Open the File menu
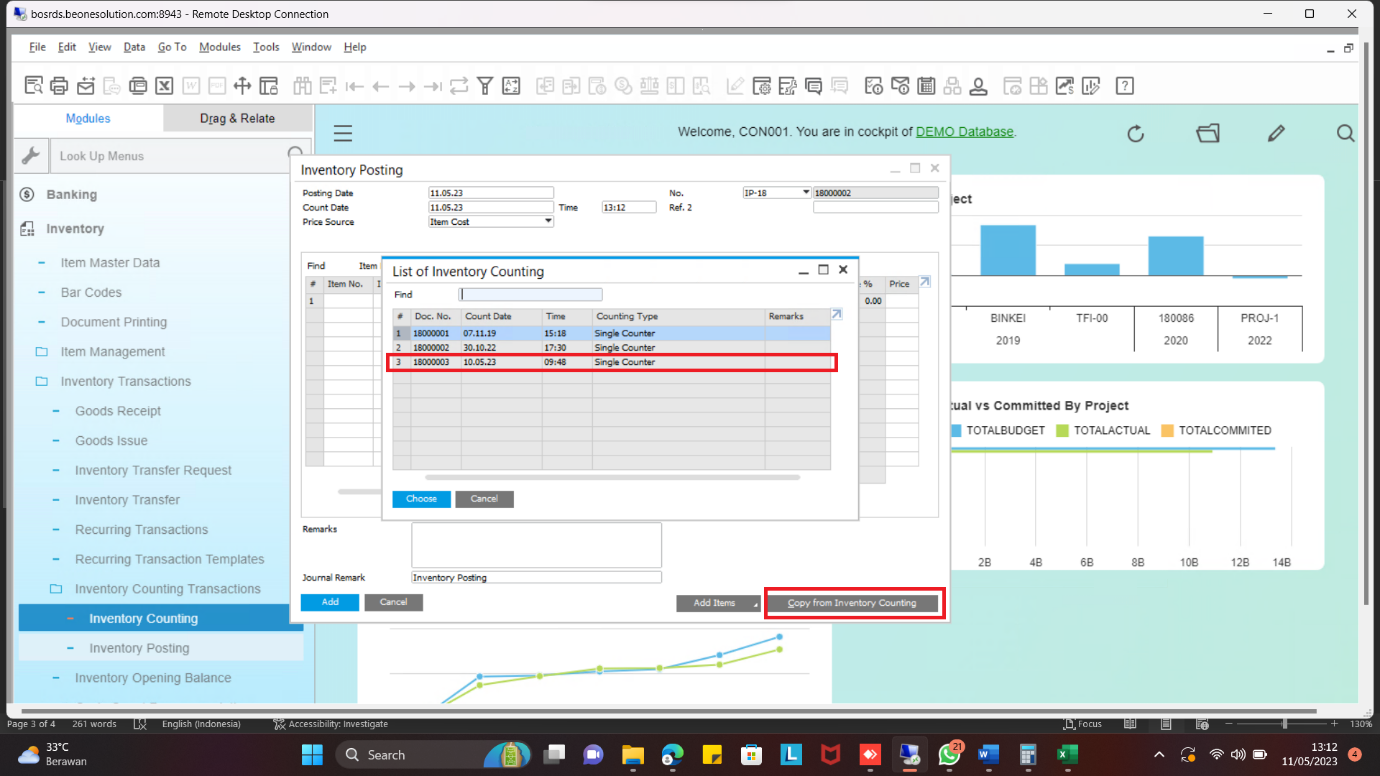This screenshot has height=776, width=1380. [x=37, y=47]
